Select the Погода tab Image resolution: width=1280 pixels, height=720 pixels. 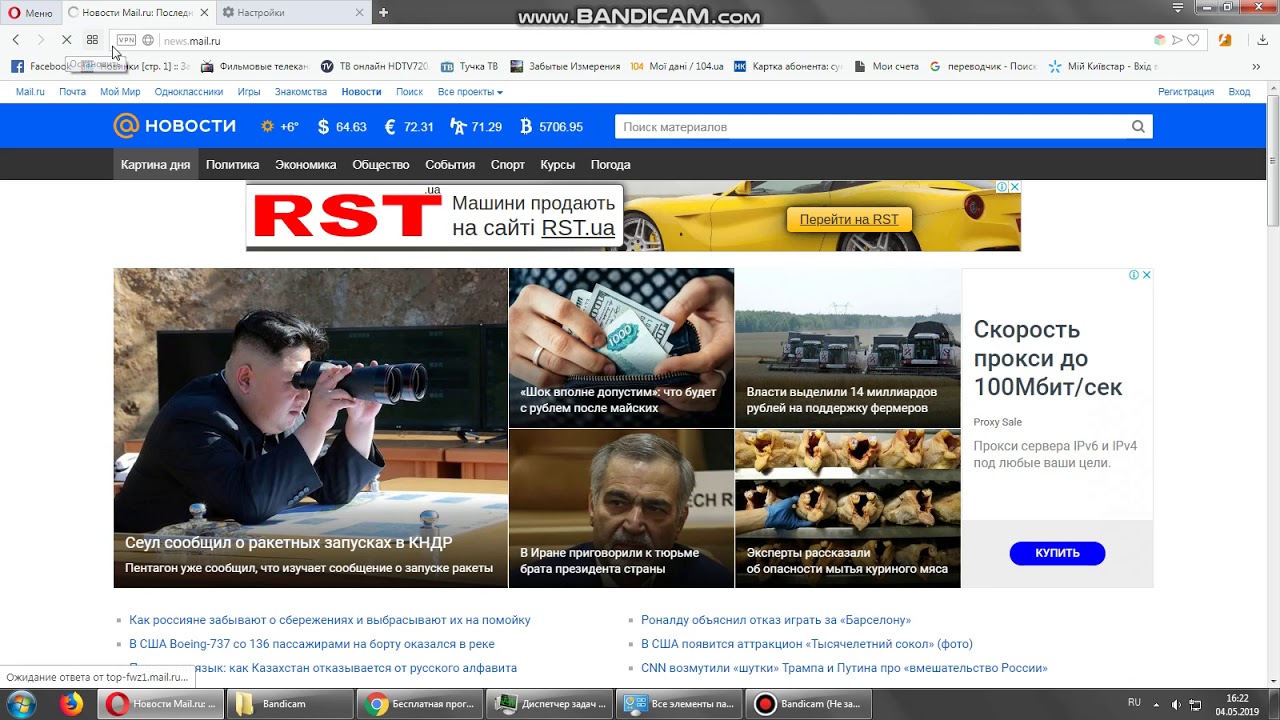click(610, 165)
